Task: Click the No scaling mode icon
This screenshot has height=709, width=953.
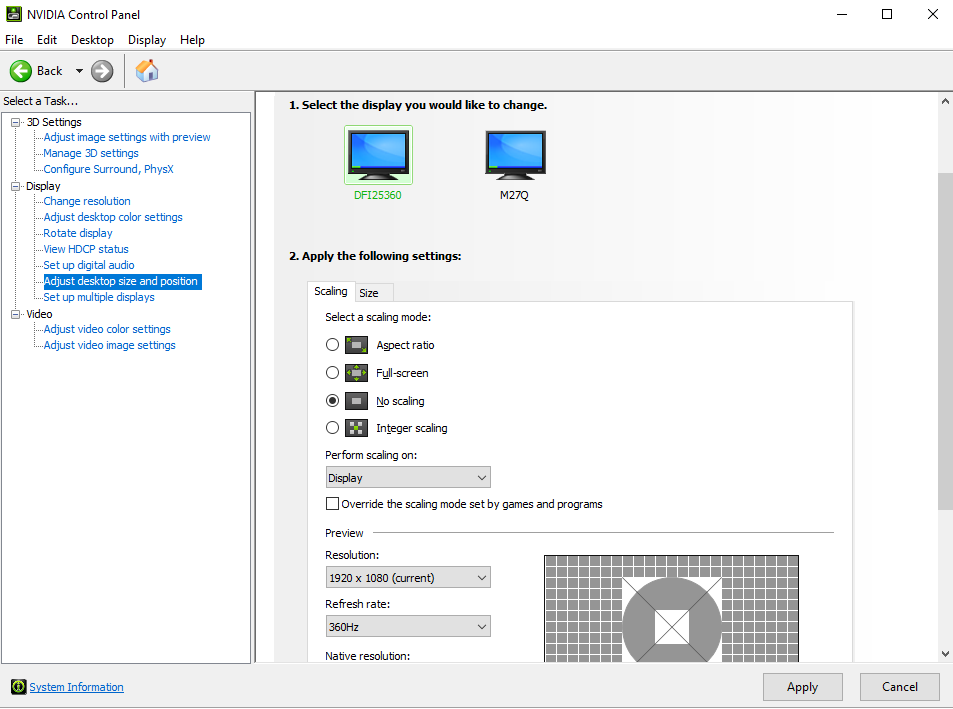Action: (x=356, y=401)
